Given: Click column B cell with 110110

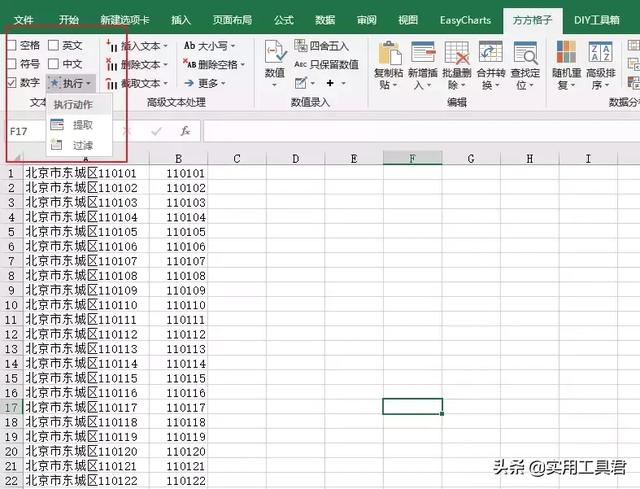Looking at the screenshot, I should pos(179,305).
